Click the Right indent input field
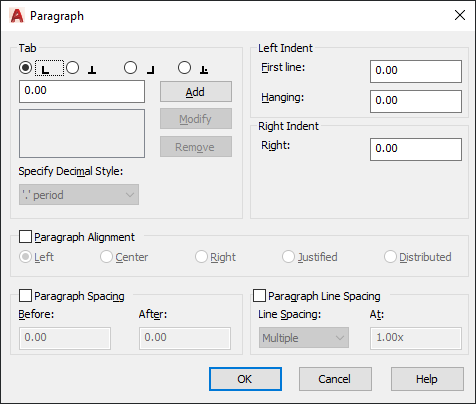This screenshot has height=404, width=476. coord(416,149)
